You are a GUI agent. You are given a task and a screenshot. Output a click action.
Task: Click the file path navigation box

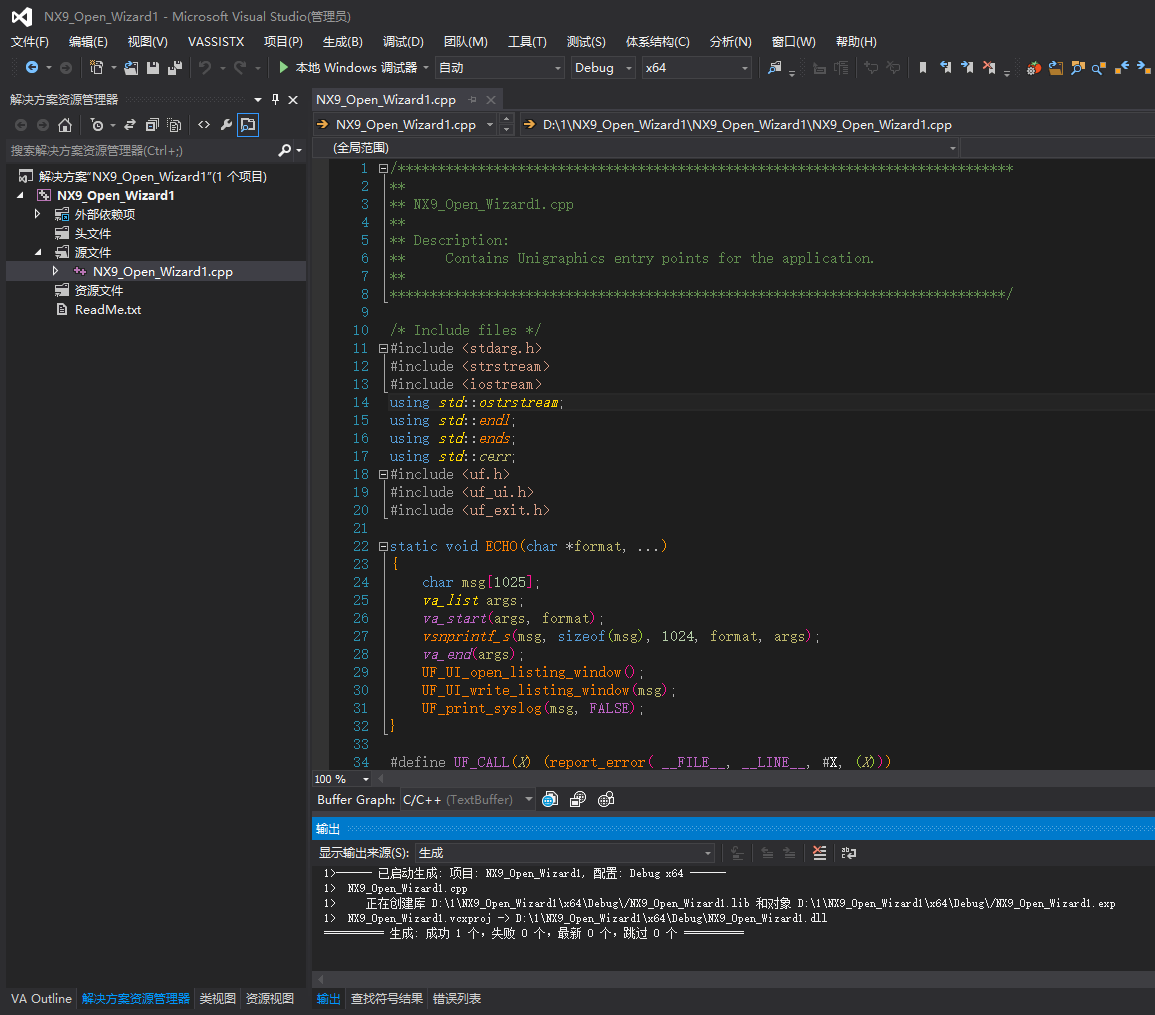coord(837,124)
